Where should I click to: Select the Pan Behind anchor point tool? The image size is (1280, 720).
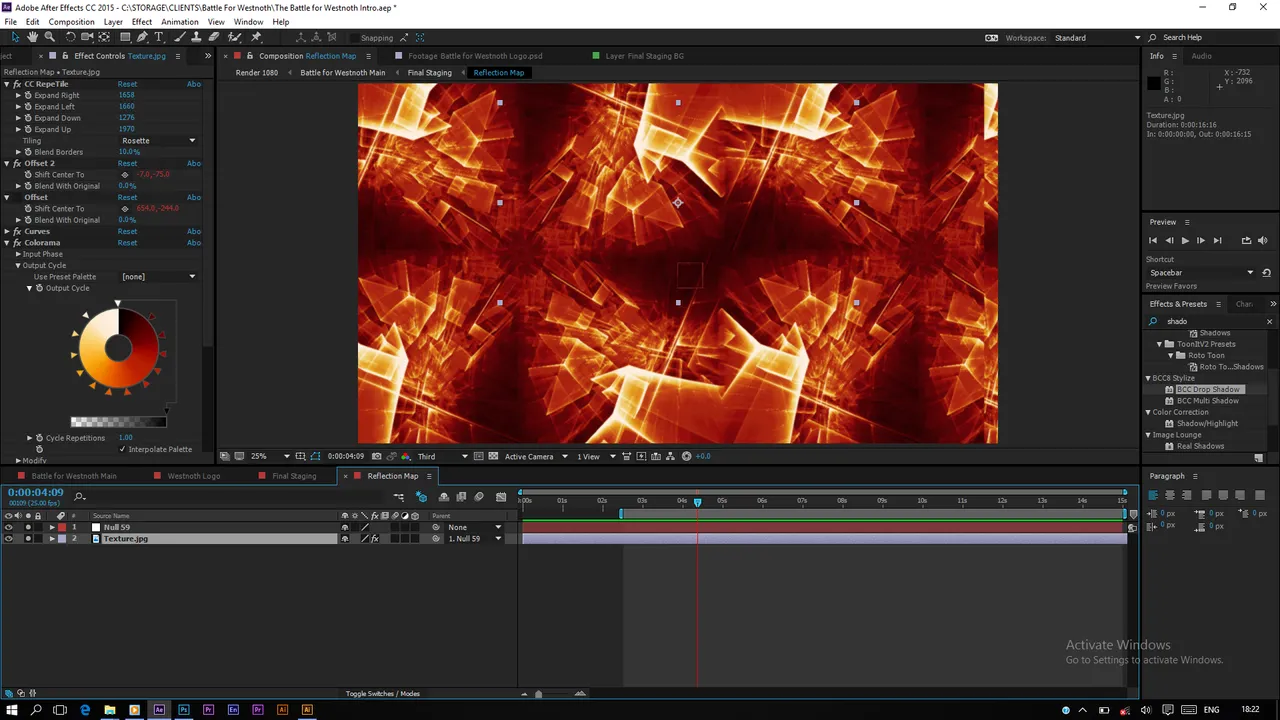tap(104, 37)
